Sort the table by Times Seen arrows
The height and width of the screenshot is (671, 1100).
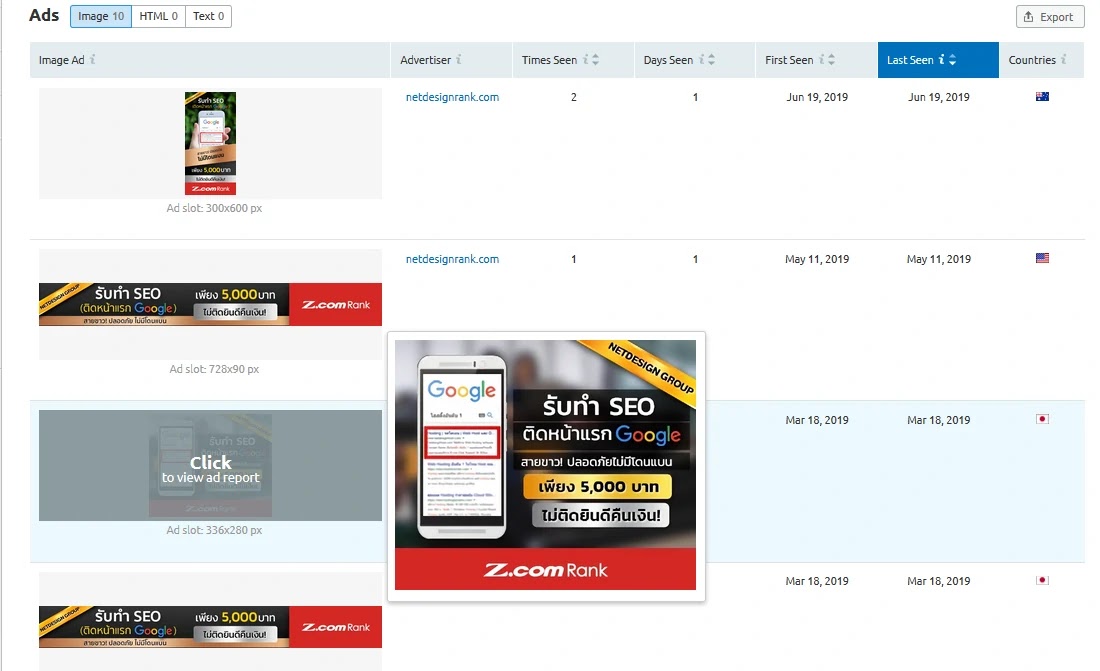point(596,60)
